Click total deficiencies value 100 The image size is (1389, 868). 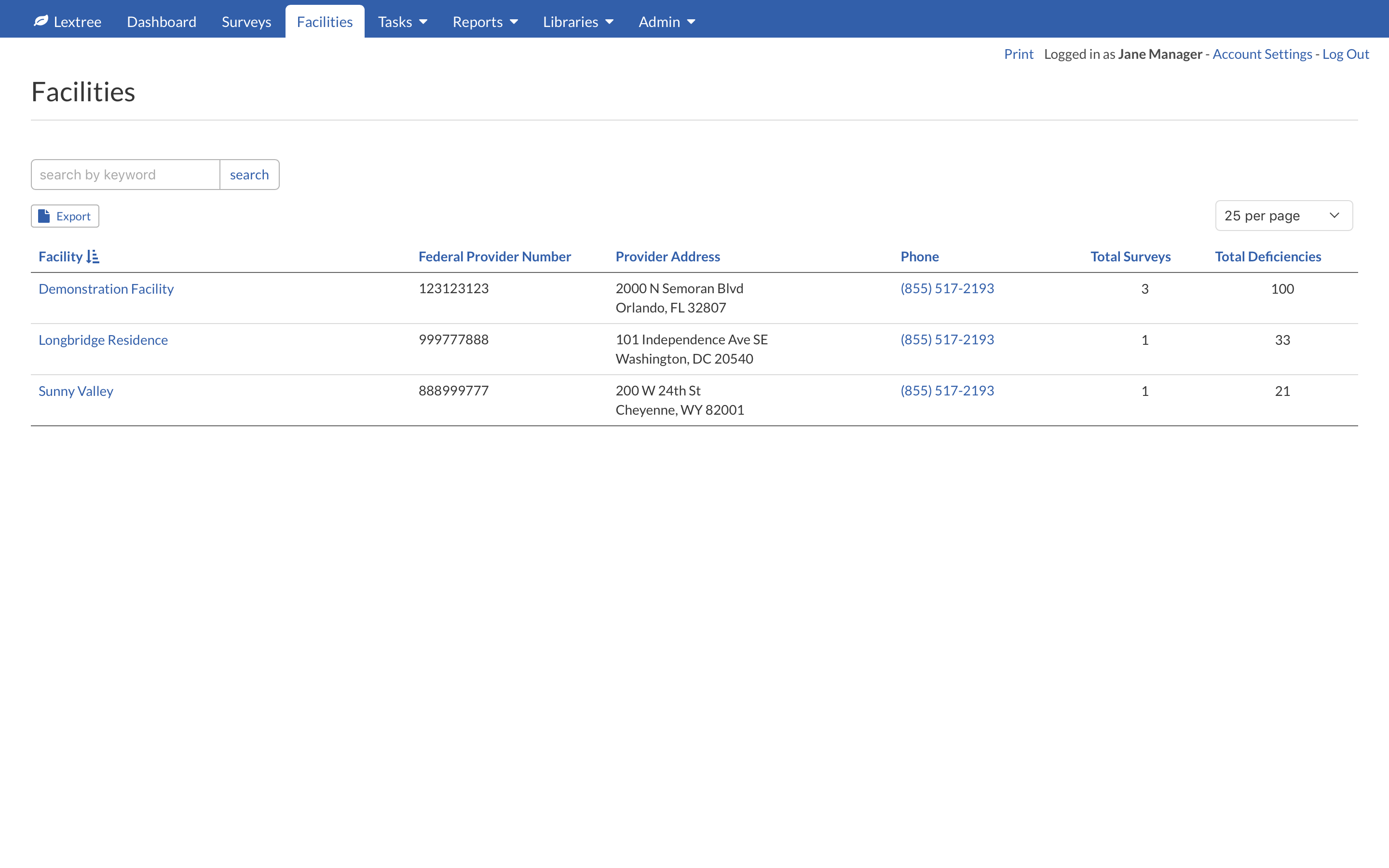coord(1282,289)
